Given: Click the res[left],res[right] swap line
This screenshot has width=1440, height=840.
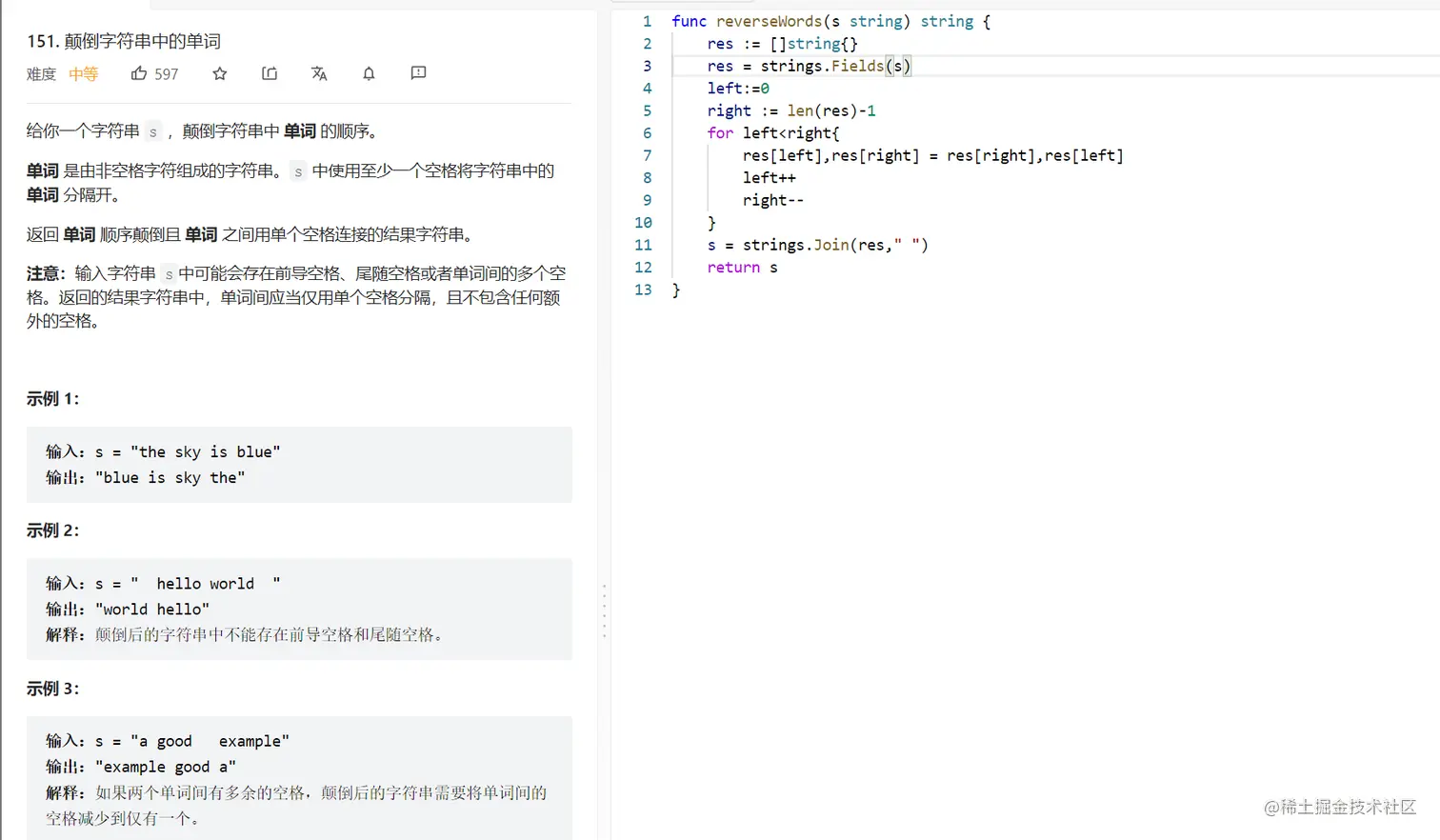Looking at the screenshot, I should click(x=933, y=155).
